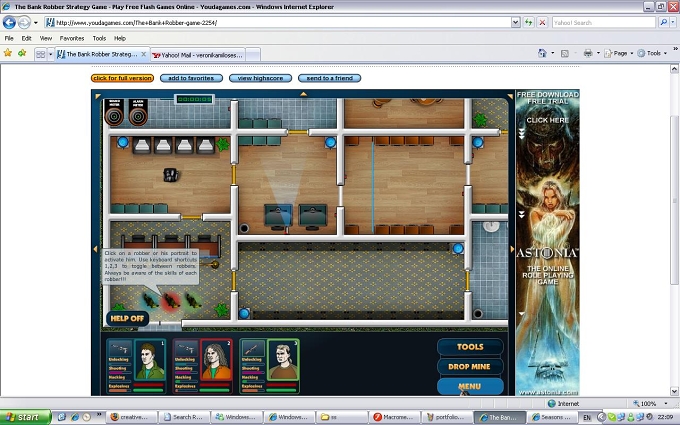Click the alarm meter dial in the game
Screen dimensions: 680x425
tap(138, 116)
